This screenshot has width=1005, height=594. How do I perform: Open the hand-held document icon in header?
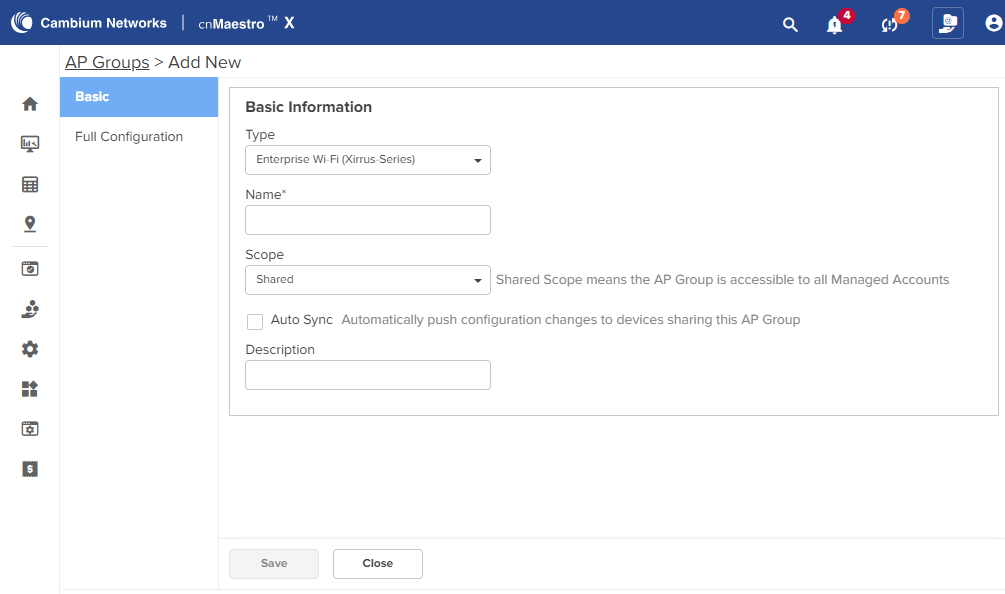coord(947,23)
